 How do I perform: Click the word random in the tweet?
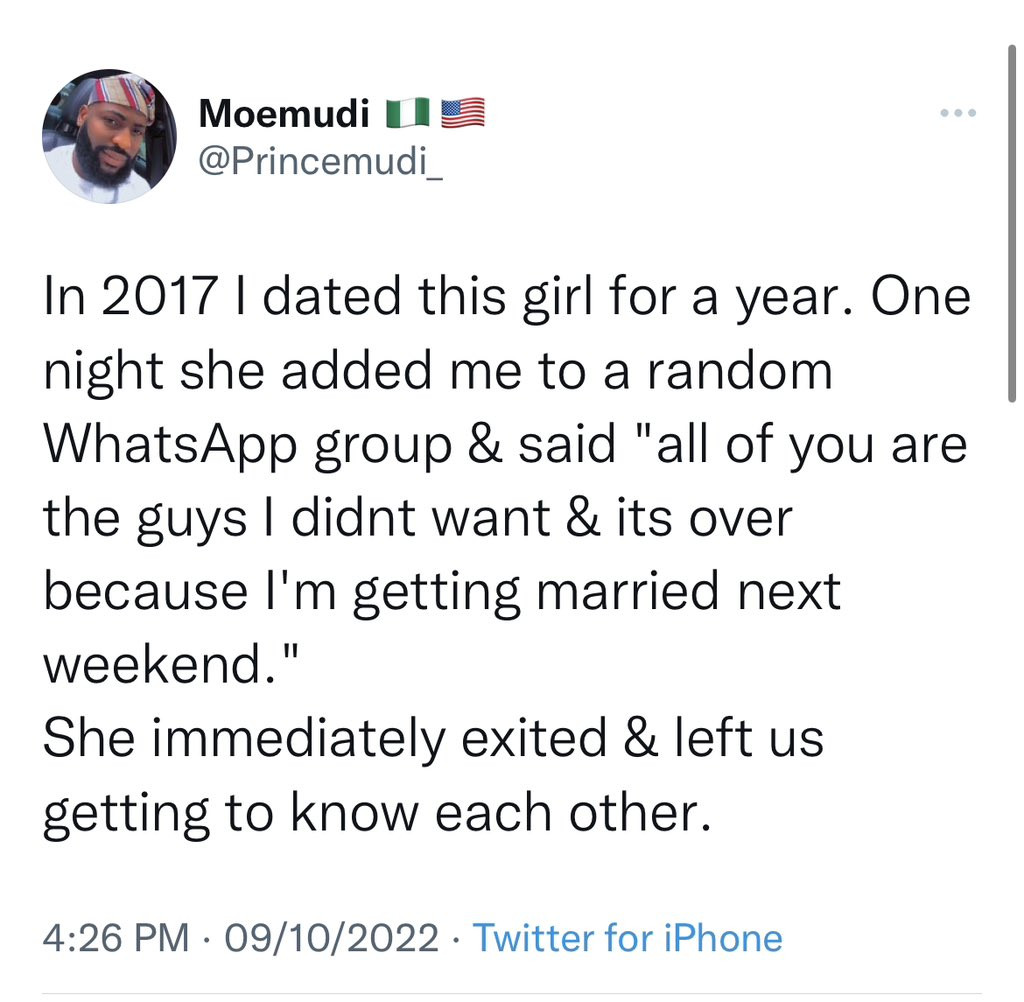click(741, 371)
